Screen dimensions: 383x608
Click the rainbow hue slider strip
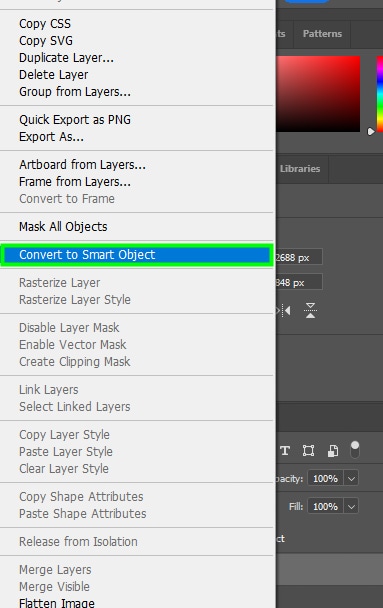click(x=380, y=94)
